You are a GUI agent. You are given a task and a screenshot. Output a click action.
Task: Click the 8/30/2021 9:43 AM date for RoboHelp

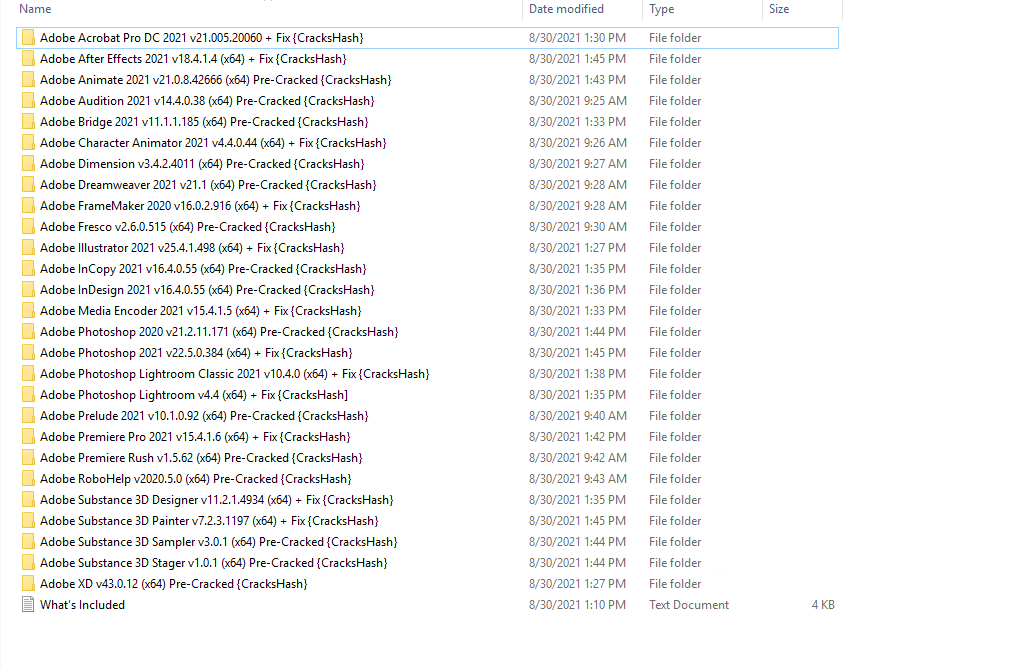tap(578, 479)
